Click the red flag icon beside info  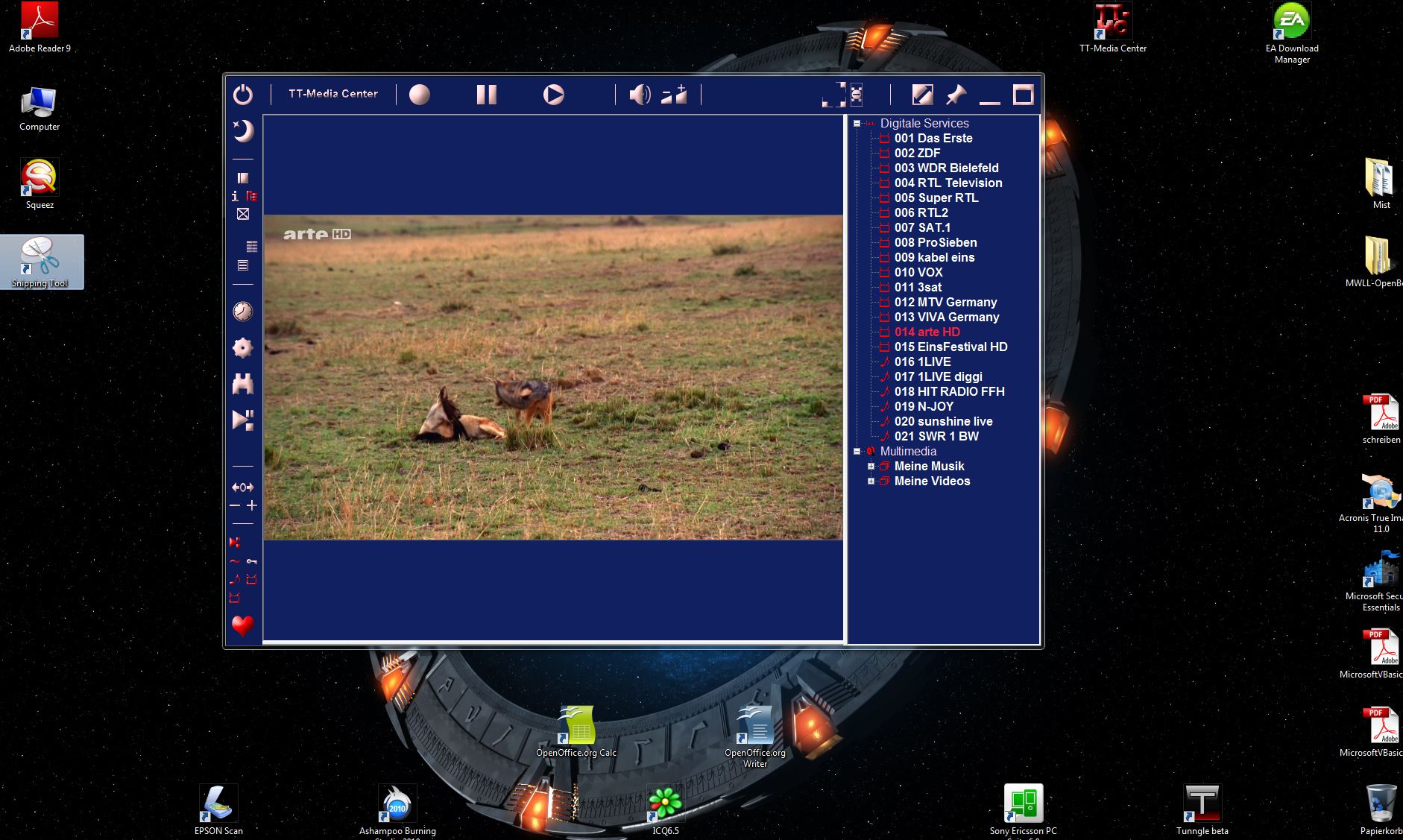252,196
